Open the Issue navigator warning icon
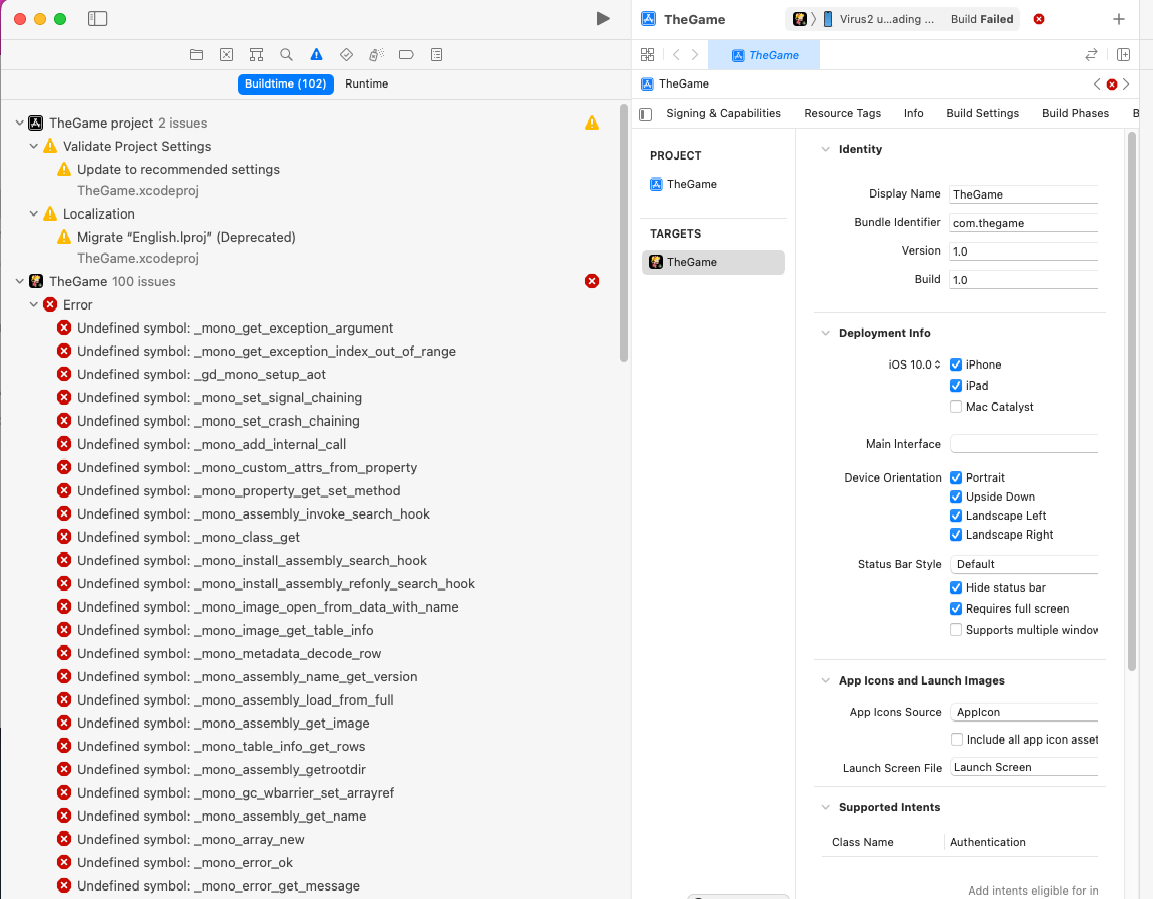 click(x=316, y=55)
